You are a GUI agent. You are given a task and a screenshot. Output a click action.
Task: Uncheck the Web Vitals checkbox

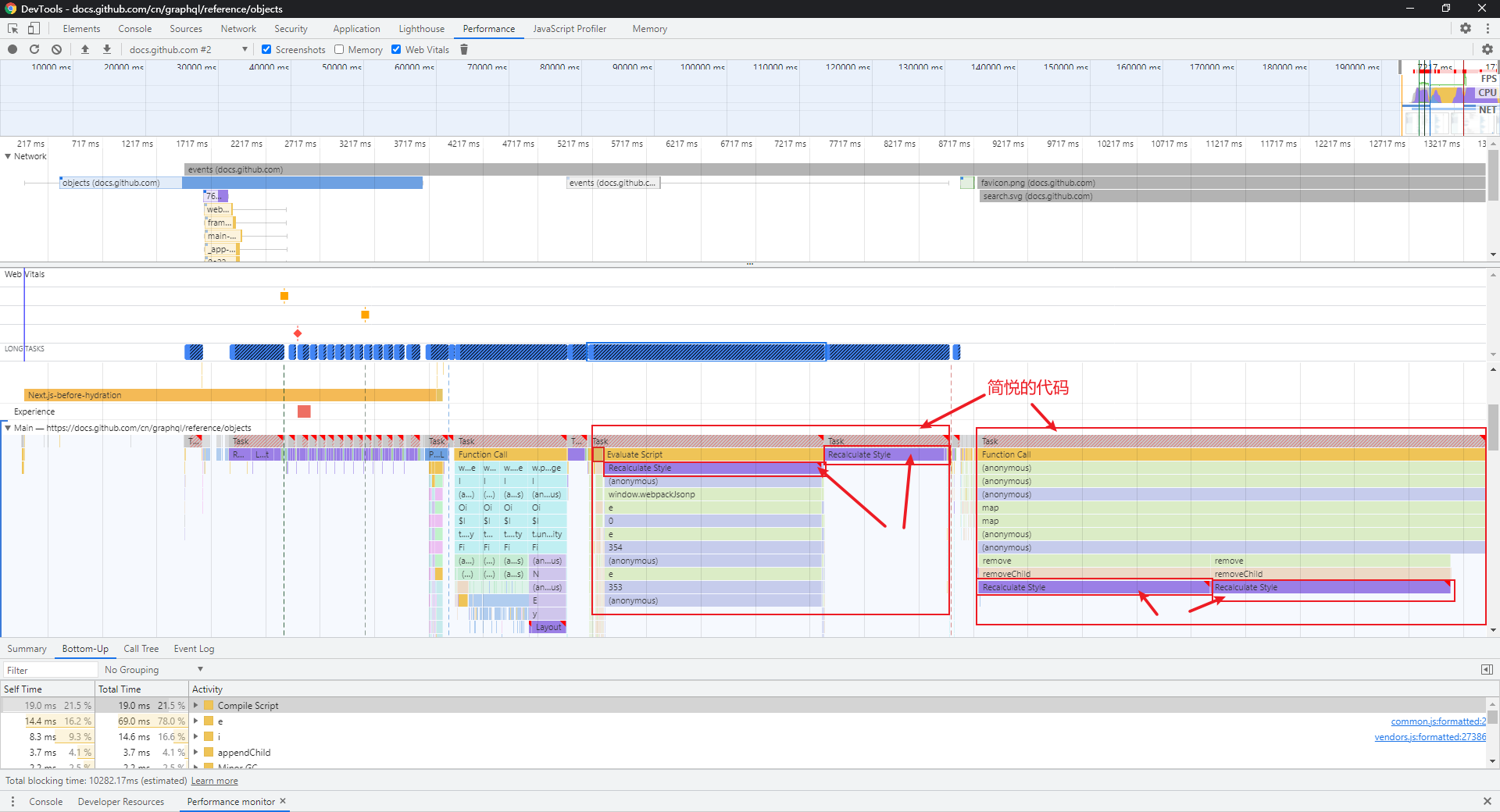[x=396, y=49]
